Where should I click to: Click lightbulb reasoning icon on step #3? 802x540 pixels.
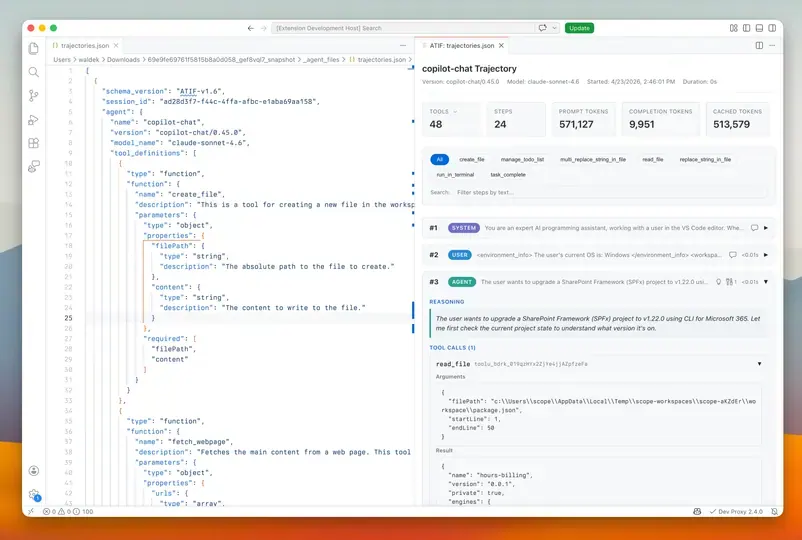coord(718,282)
